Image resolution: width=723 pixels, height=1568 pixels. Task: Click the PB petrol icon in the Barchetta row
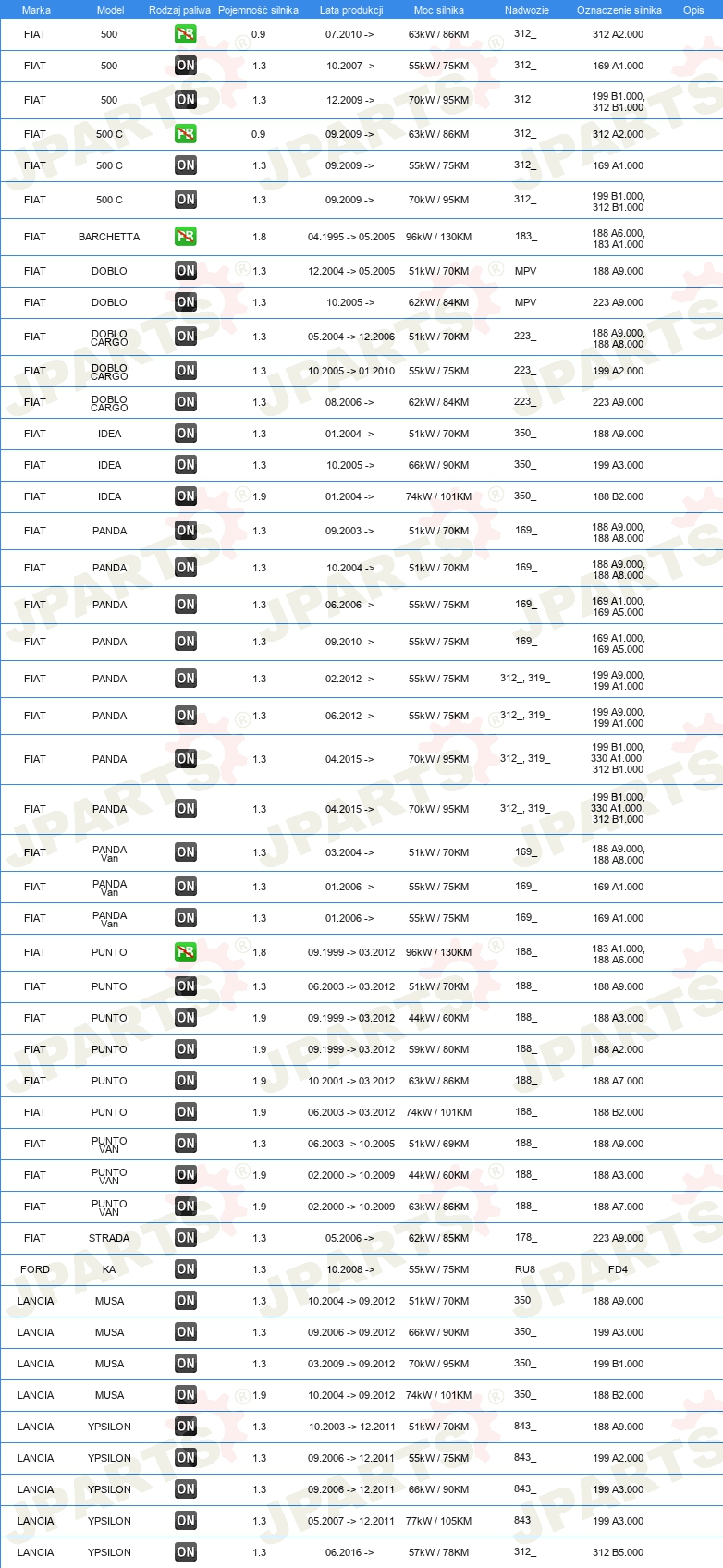click(x=186, y=237)
